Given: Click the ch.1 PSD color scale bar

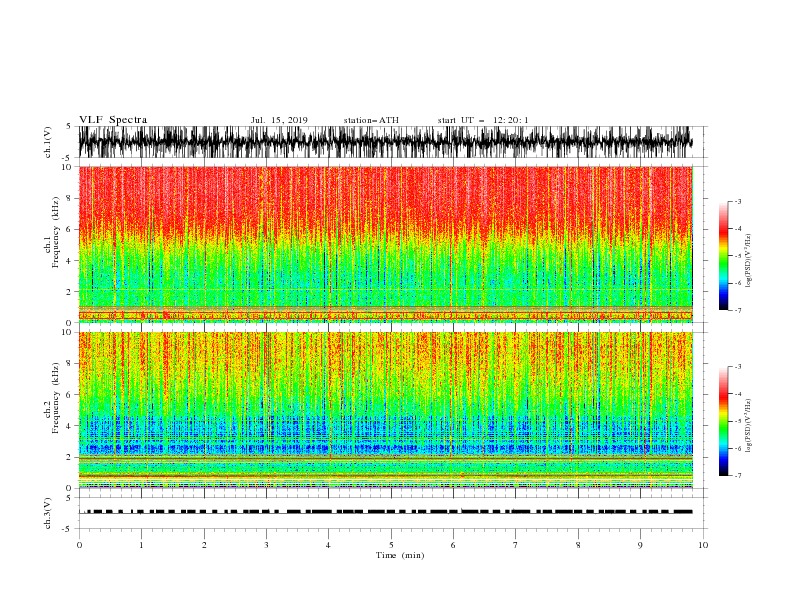Looking at the screenshot, I should click(x=723, y=256).
